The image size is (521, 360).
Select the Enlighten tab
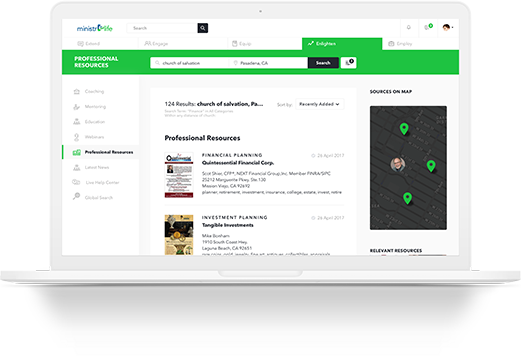[x=342, y=44]
